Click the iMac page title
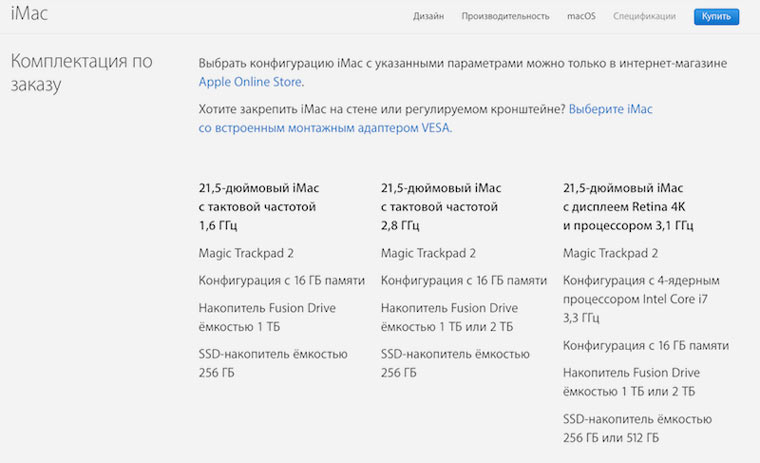Viewport: 760px width, 463px height. point(28,15)
